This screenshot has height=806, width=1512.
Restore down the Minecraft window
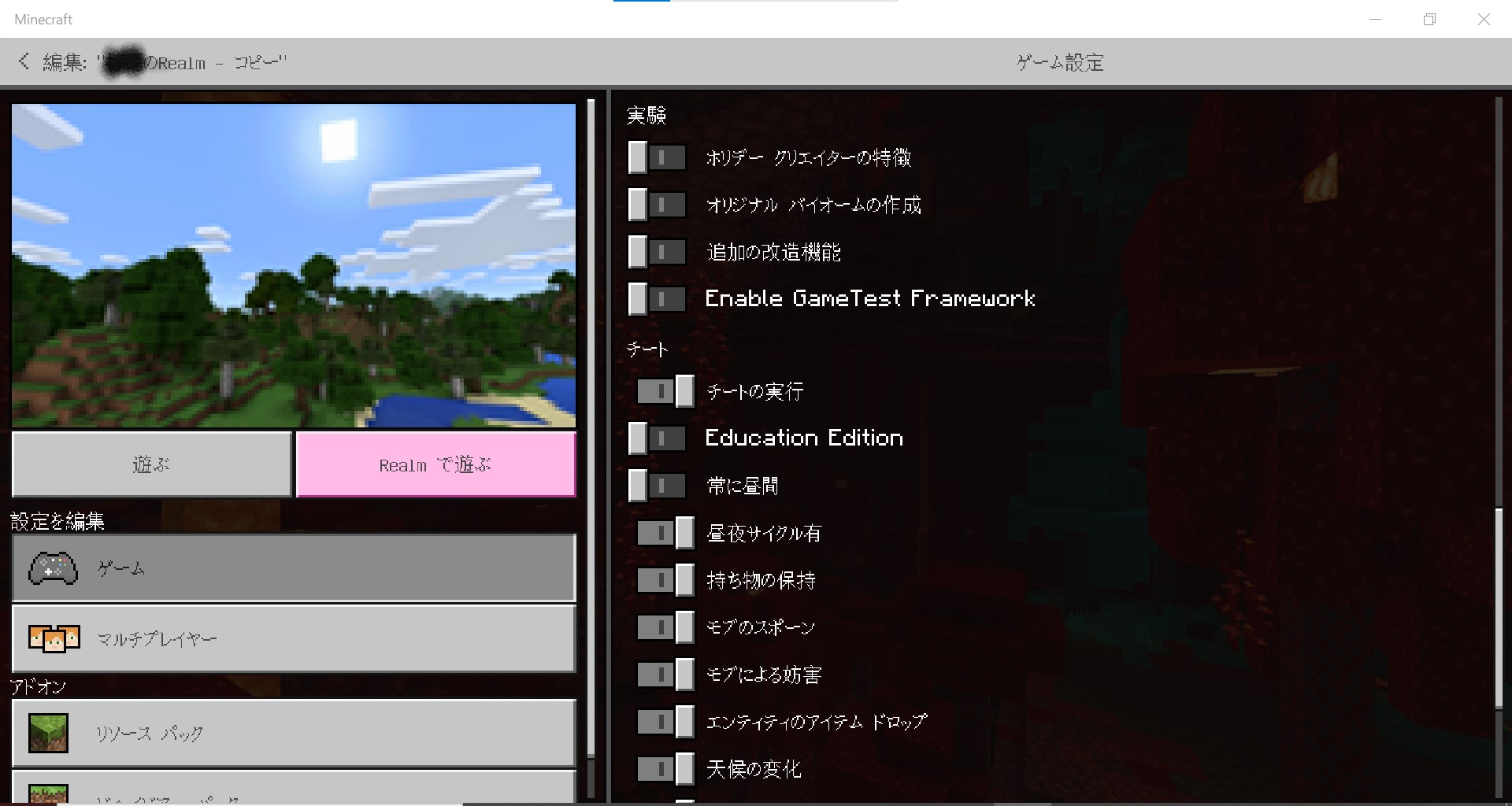(1429, 20)
